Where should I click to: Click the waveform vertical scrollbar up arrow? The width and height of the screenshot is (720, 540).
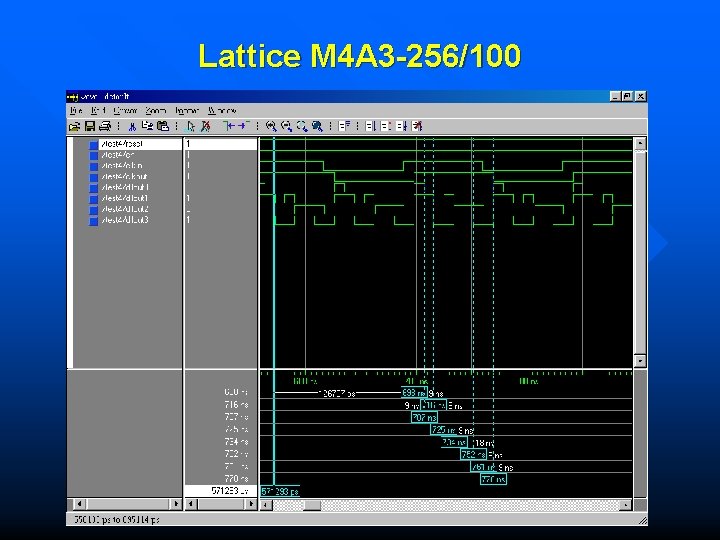coord(640,143)
